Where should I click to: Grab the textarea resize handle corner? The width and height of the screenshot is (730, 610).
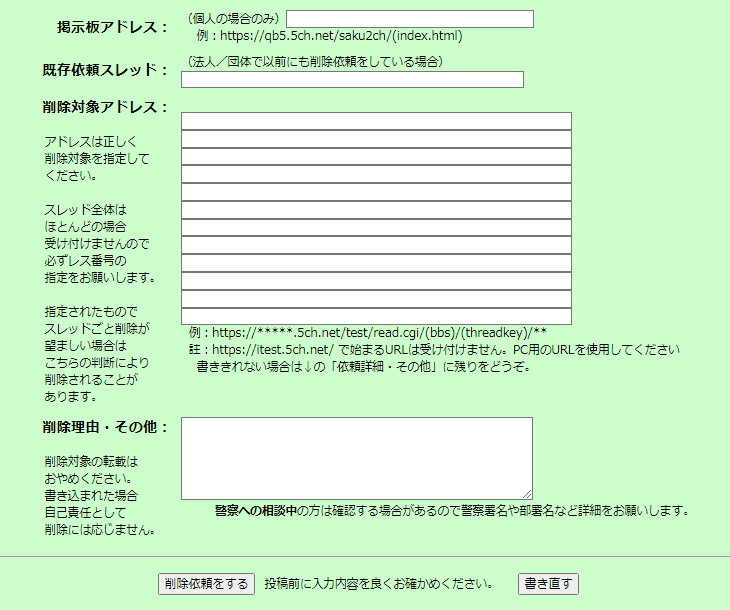pyautogui.click(x=527, y=495)
